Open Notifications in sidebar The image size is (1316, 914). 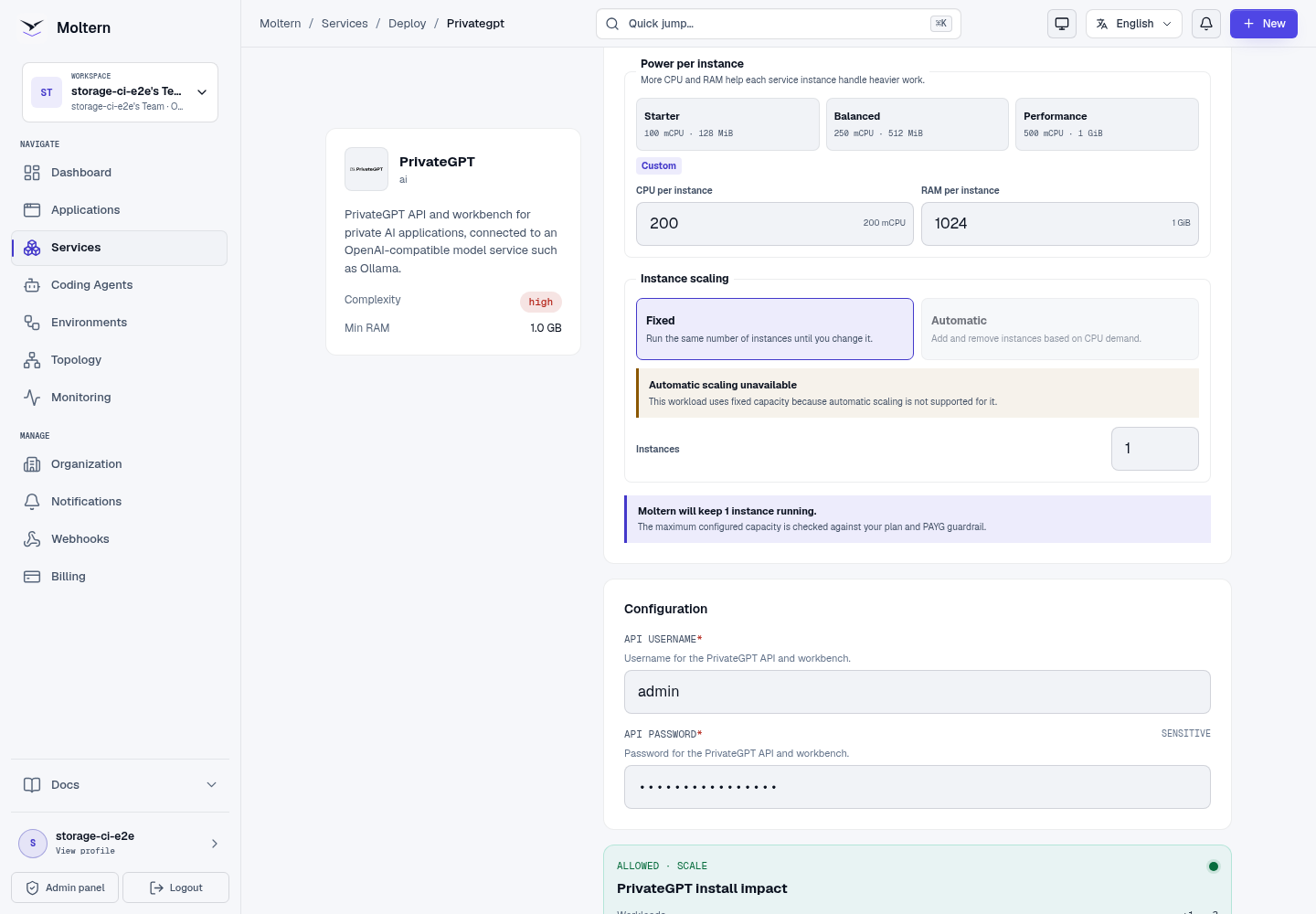click(x=119, y=502)
